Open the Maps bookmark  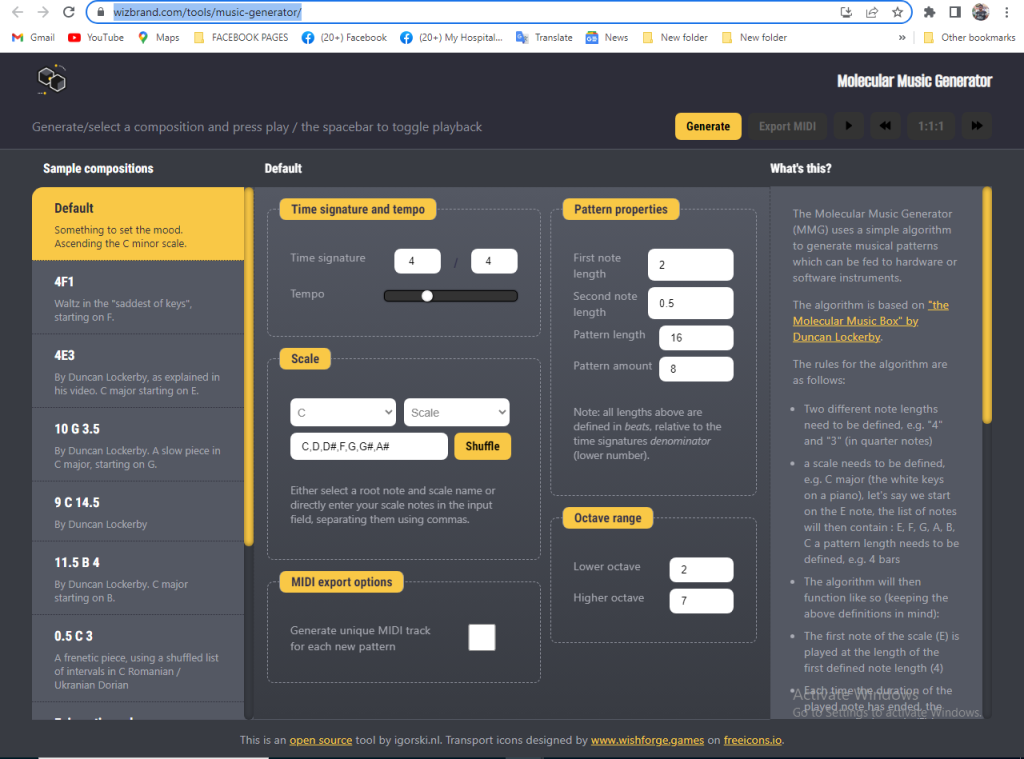(159, 38)
